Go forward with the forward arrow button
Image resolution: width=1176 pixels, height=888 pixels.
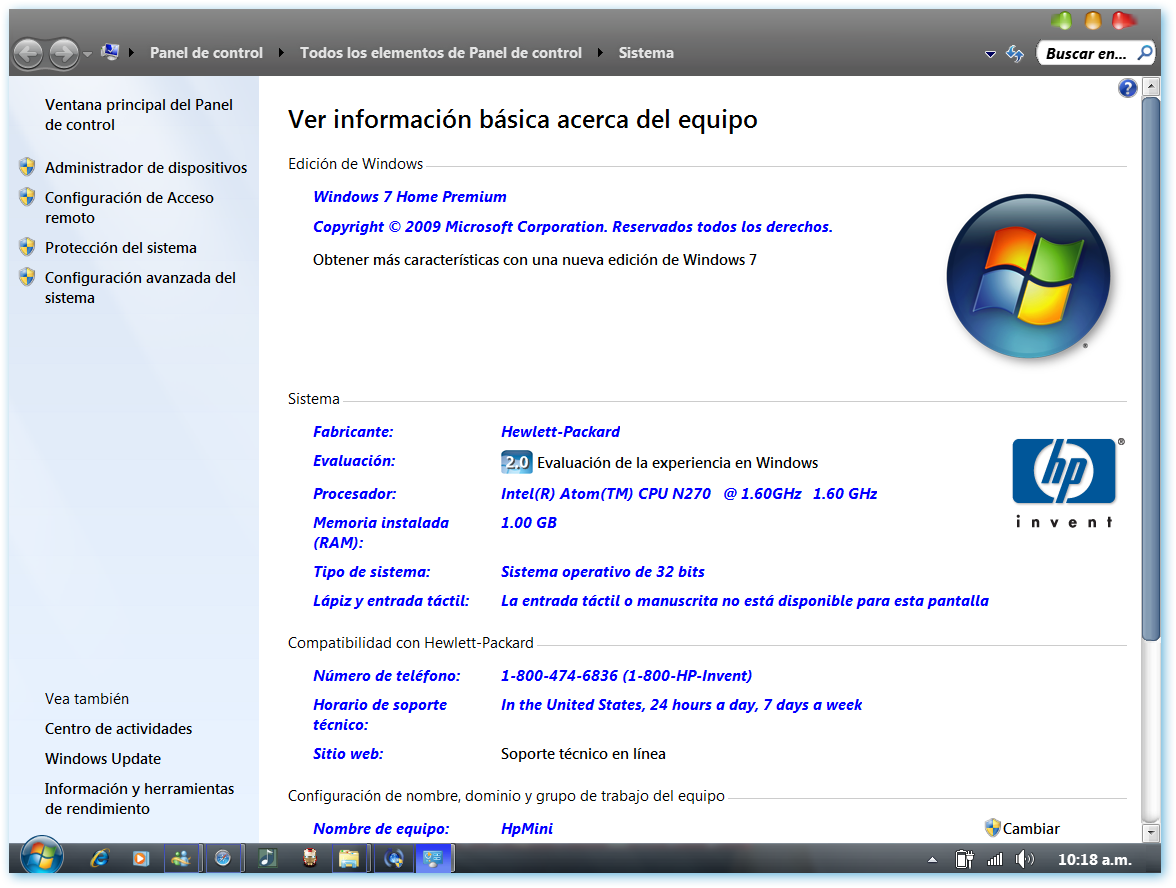[x=64, y=53]
